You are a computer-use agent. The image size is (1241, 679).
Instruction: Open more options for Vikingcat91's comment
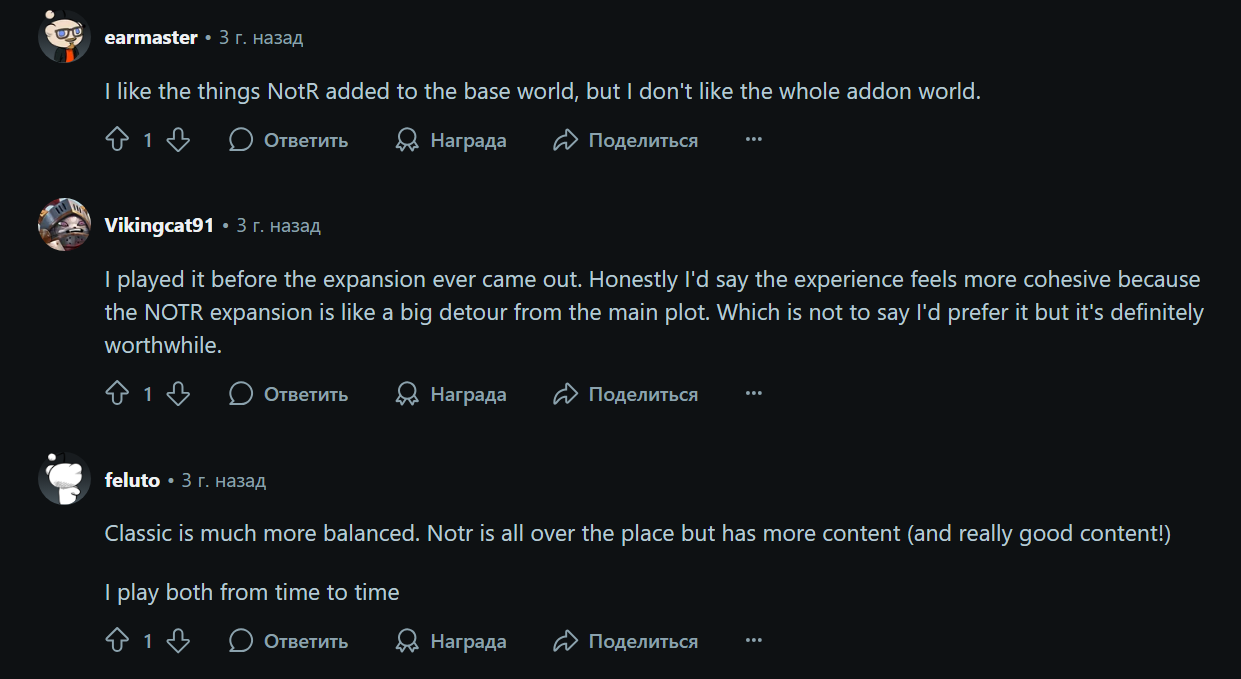[x=754, y=394]
